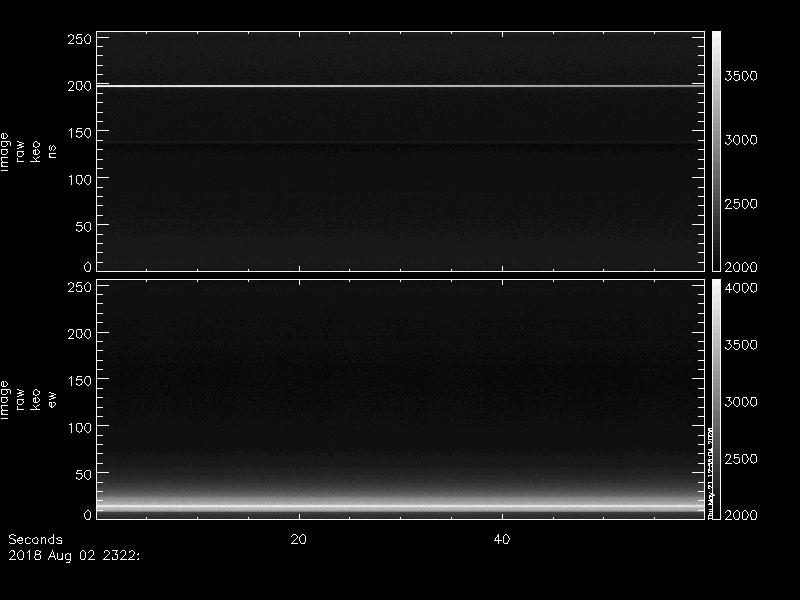
Task: Click the top plot's y-axis label '200'
Action: (x=80, y=86)
